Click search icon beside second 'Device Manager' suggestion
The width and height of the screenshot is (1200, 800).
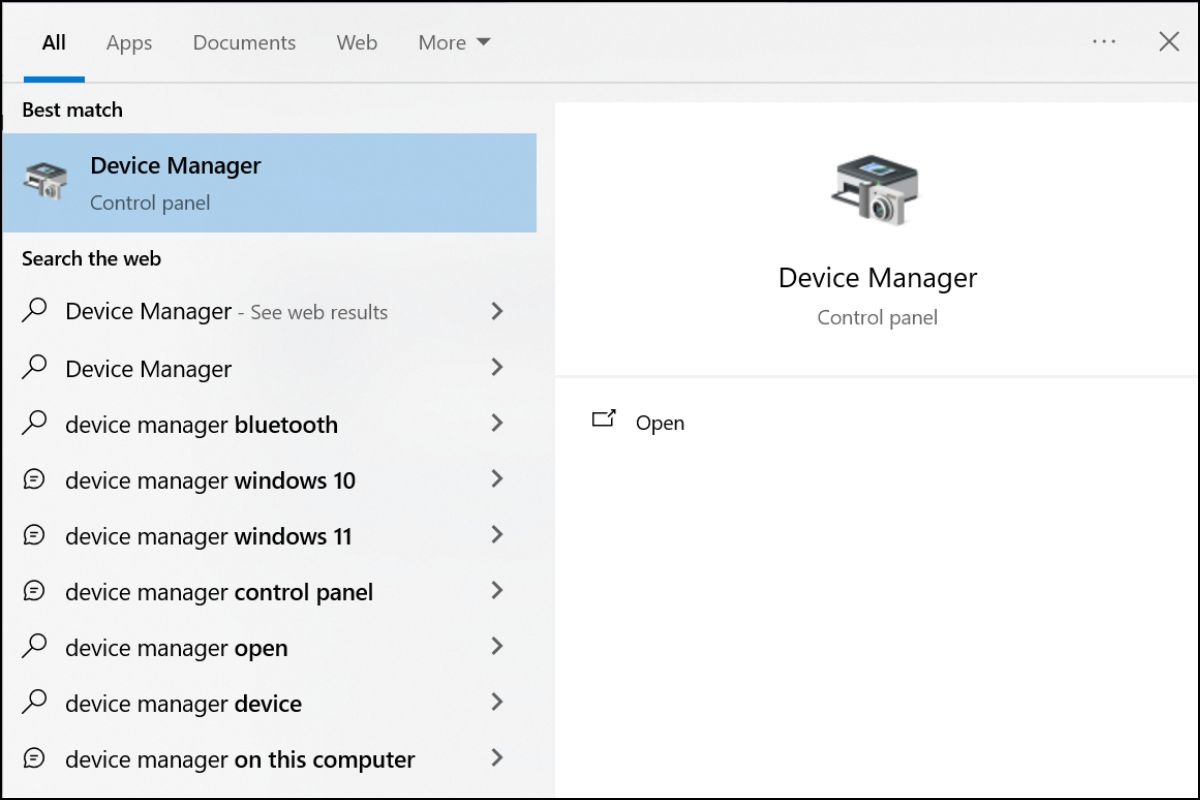(34, 368)
